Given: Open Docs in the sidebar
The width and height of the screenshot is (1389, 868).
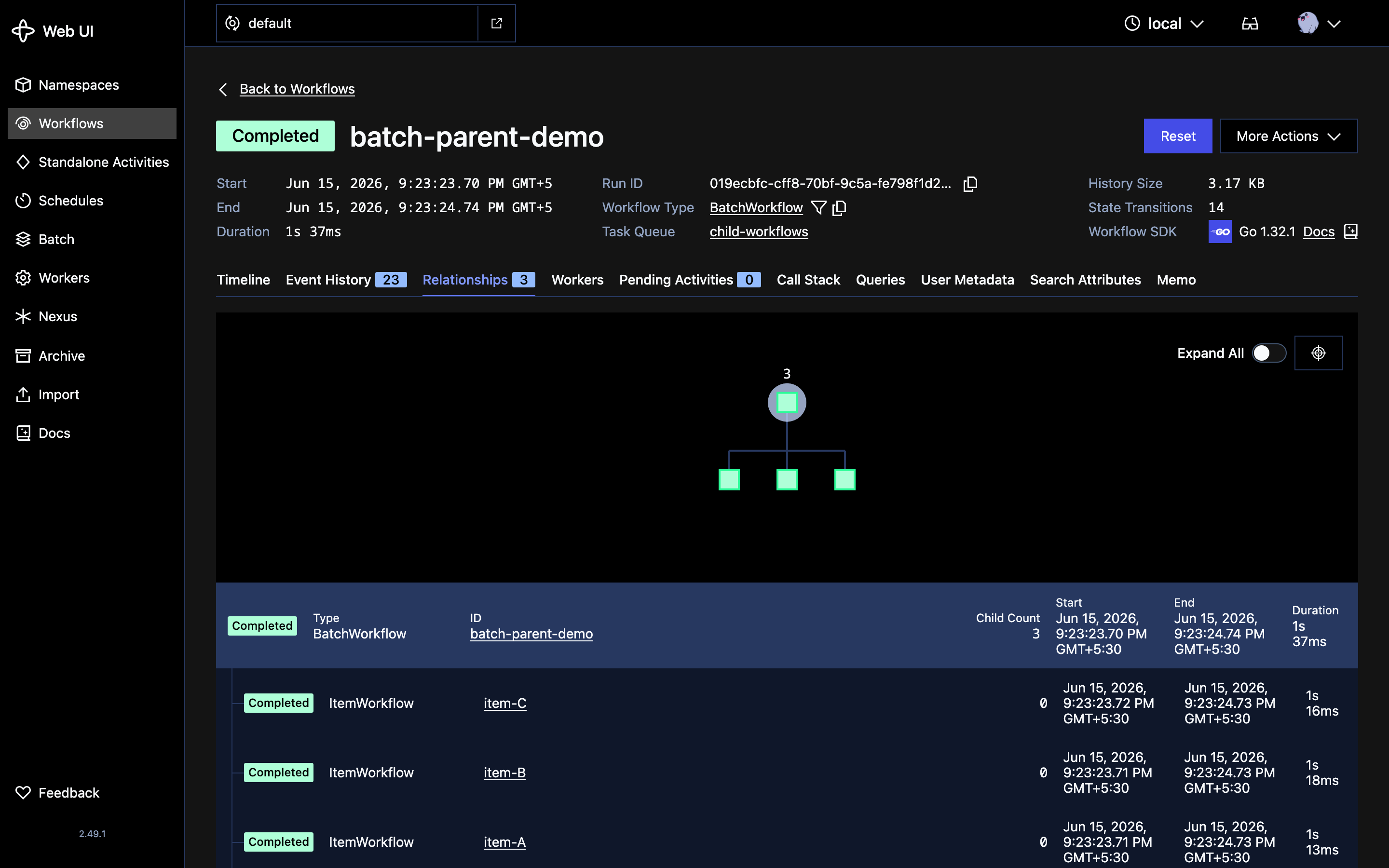Looking at the screenshot, I should (x=92, y=433).
